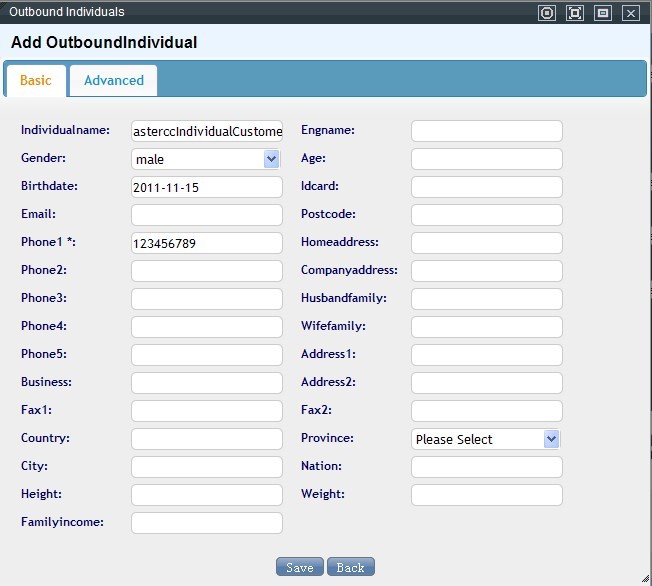Focus the Birthdate date field
652x586 pixels.
click(207, 187)
